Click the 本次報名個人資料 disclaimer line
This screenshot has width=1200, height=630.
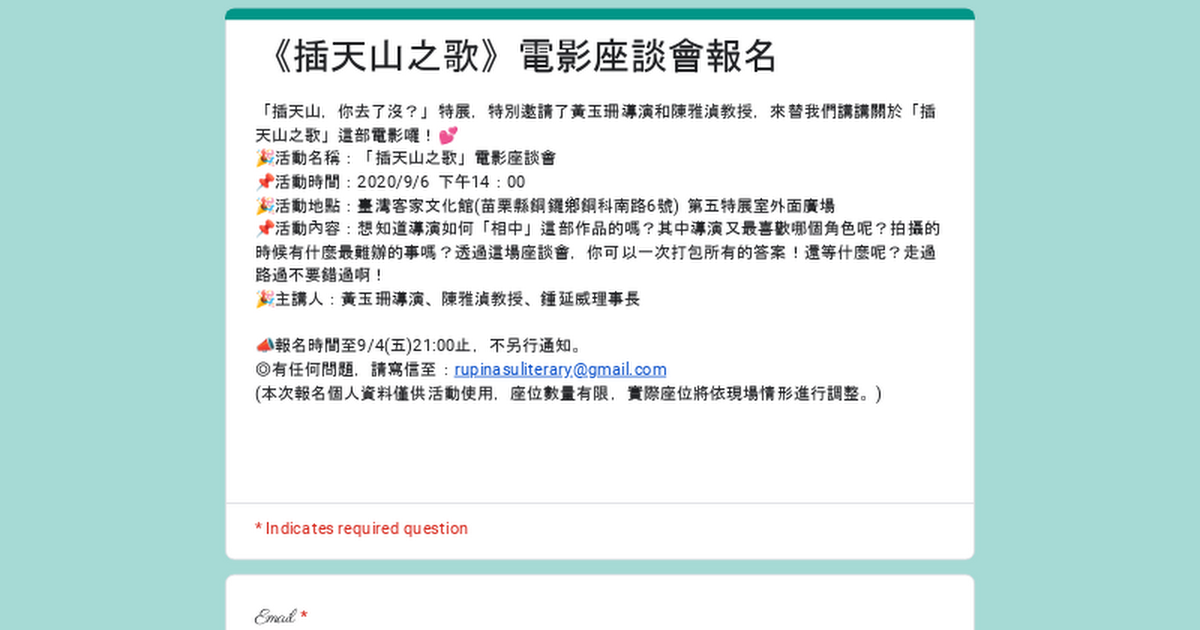(569, 394)
